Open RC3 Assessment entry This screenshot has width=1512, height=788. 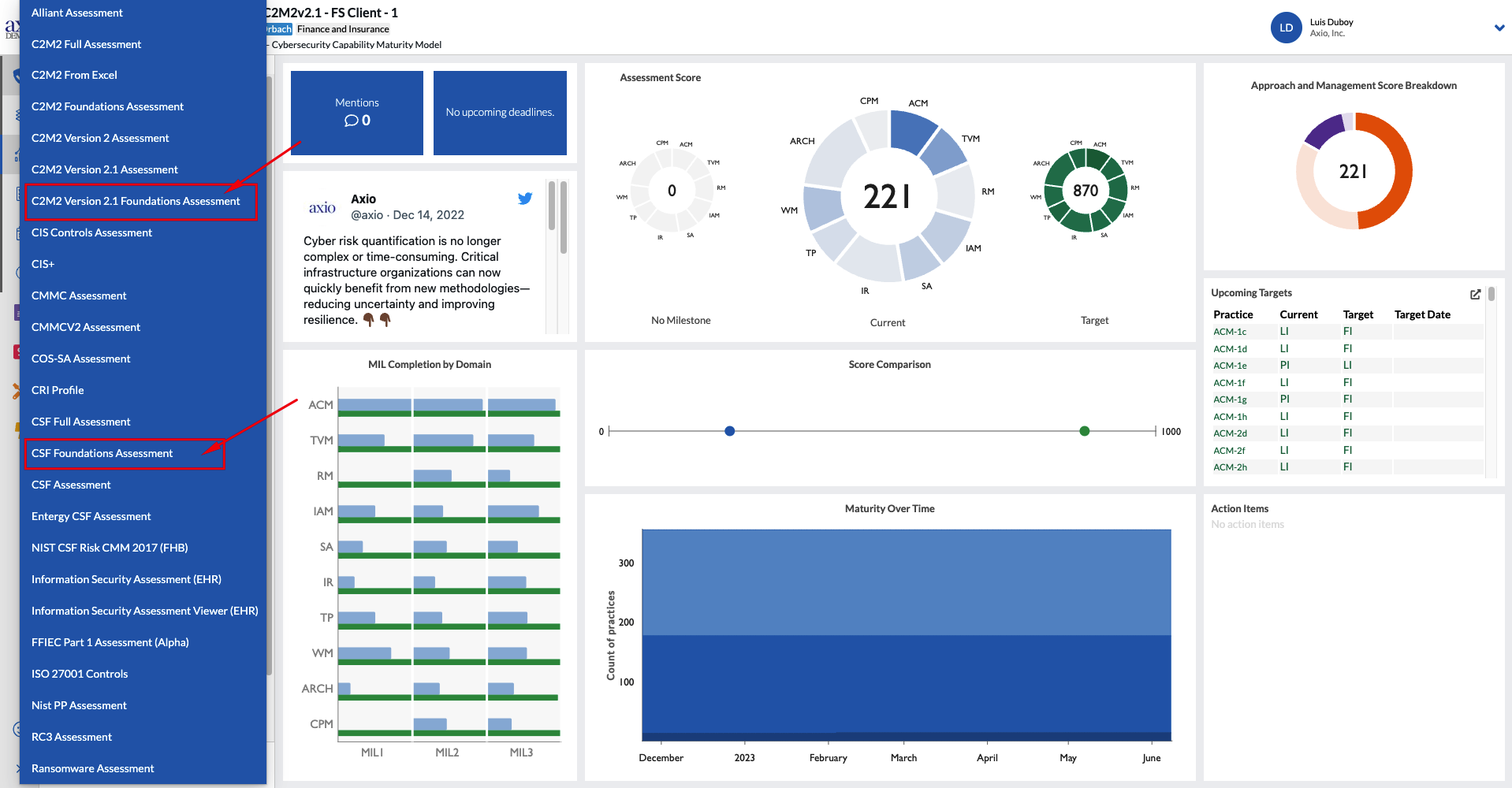pos(72,737)
